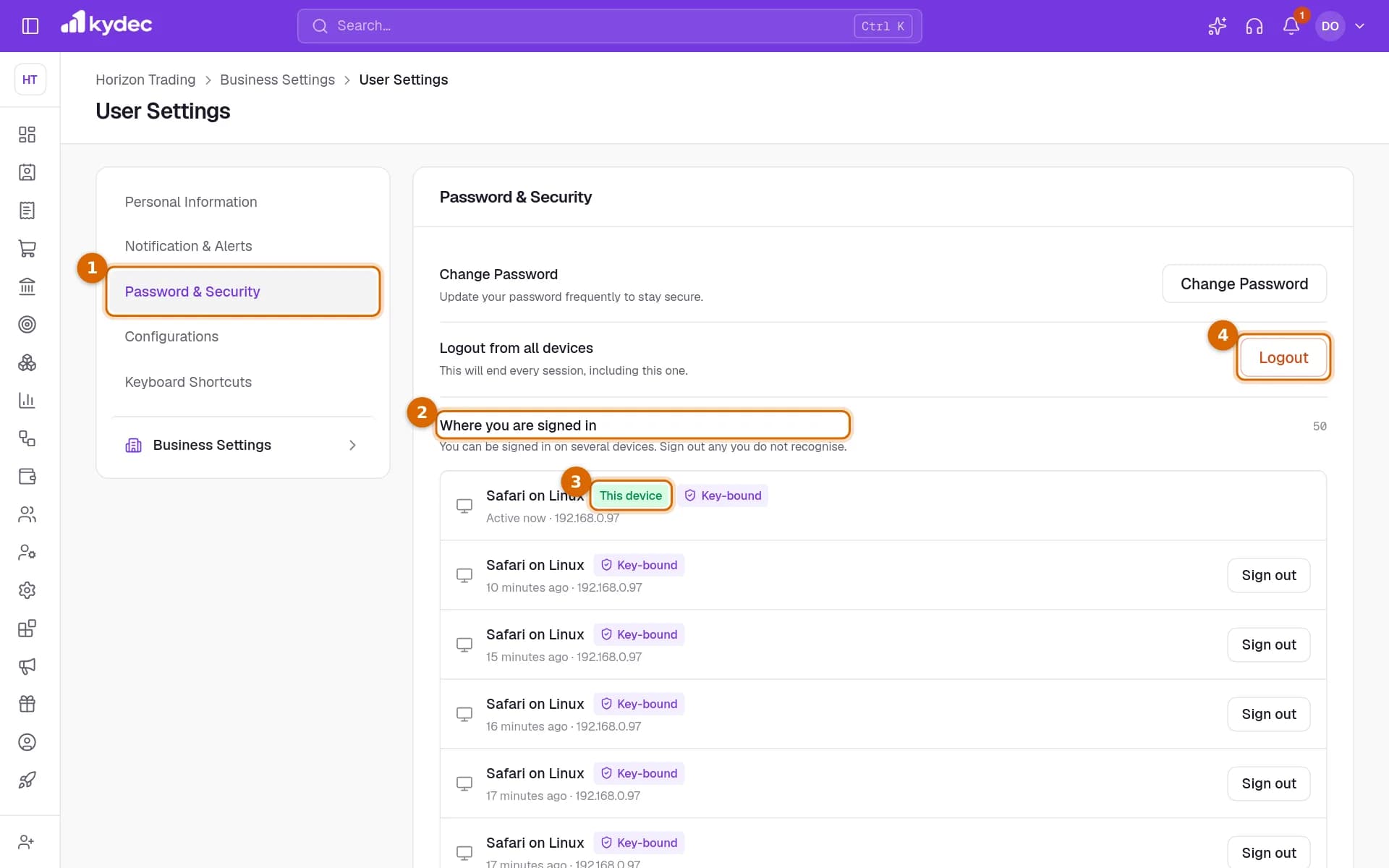Go to Business Settings breadcrumb
Image resolution: width=1389 pixels, height=868 pixels.
277,80
